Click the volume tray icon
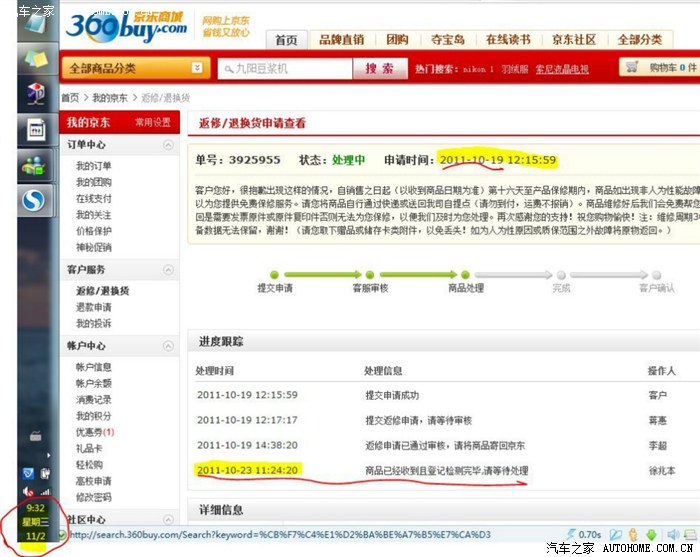Viewport: 700px width, 557px height. [28, 492]
